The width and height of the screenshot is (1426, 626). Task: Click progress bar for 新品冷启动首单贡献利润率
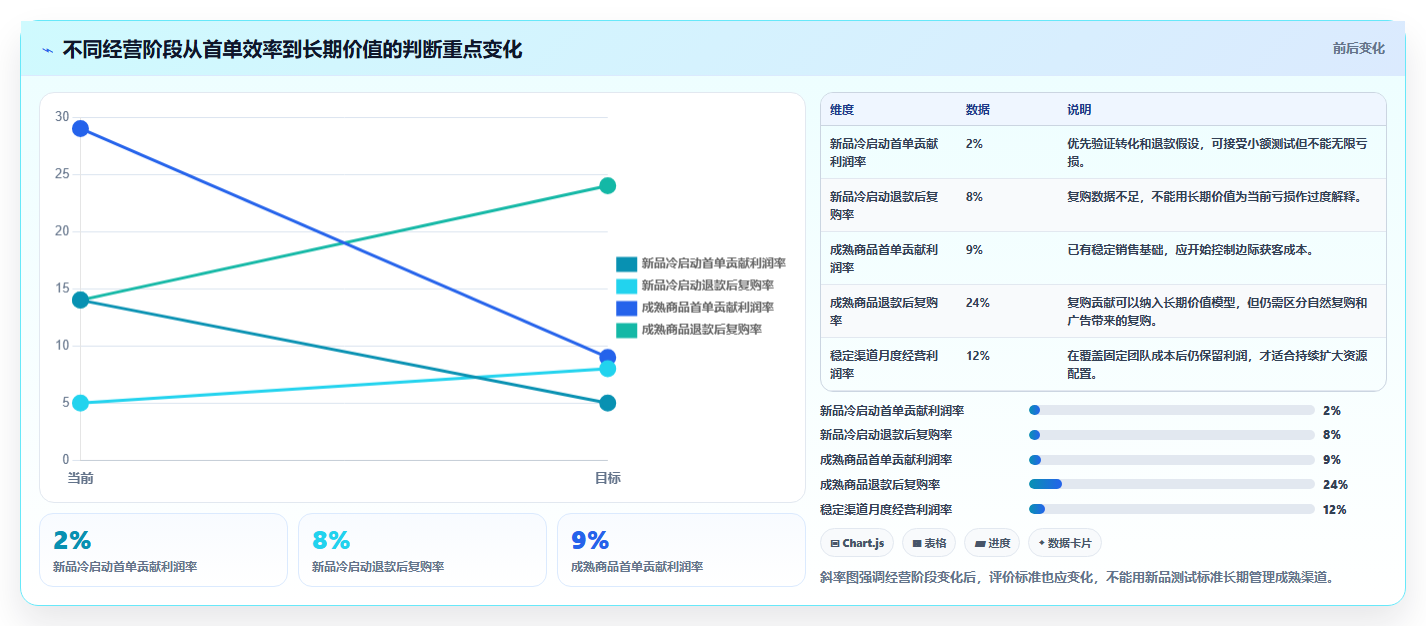tap(1171, 410)
